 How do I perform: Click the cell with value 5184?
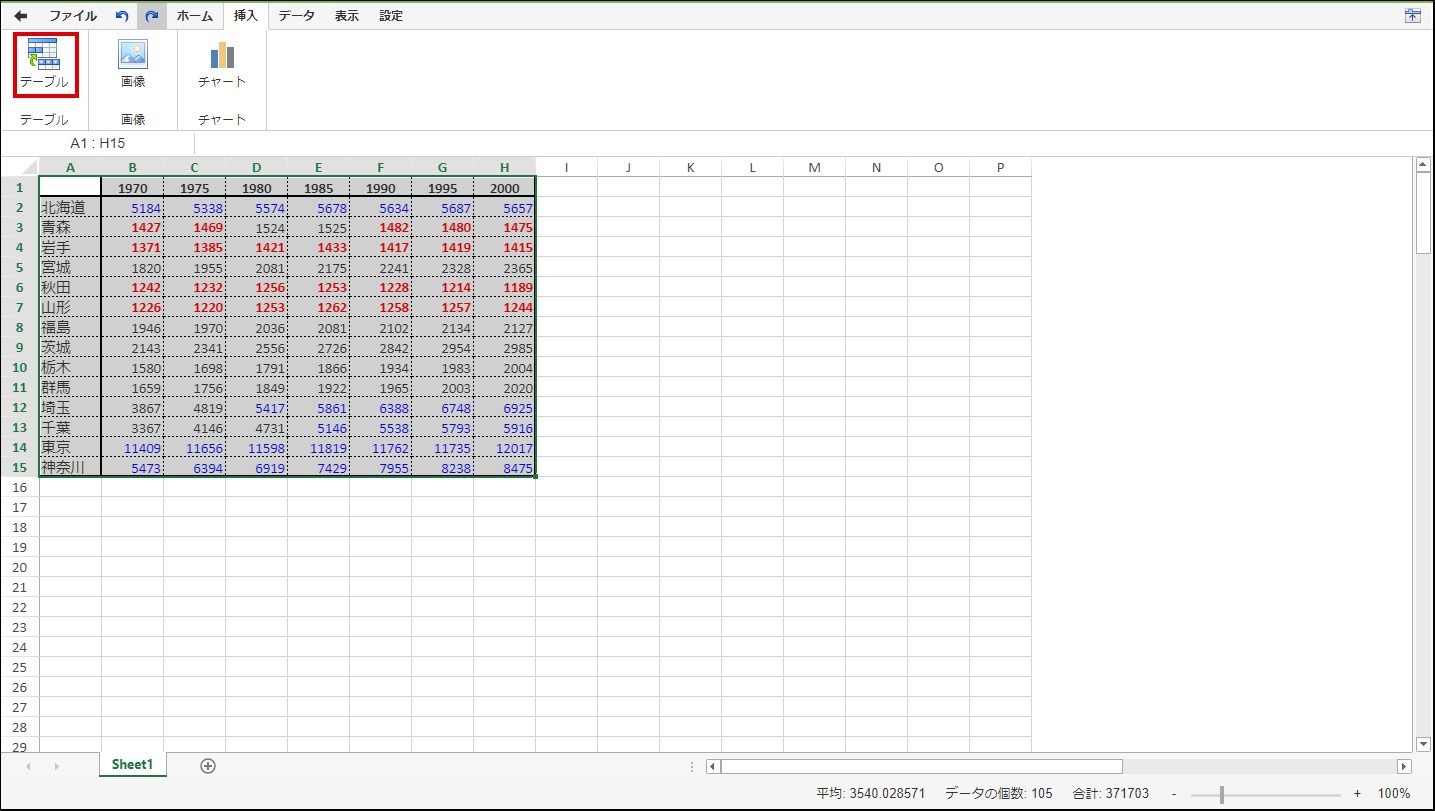coord(132,207)
